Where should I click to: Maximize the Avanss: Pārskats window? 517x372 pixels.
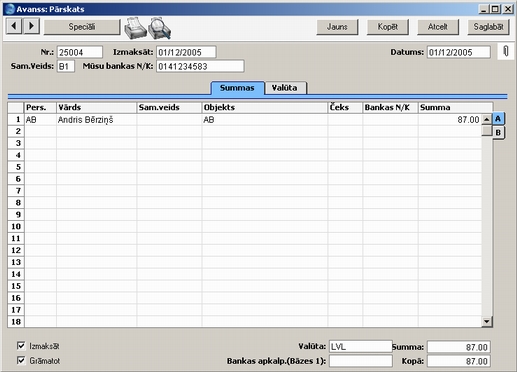(495, 9)
